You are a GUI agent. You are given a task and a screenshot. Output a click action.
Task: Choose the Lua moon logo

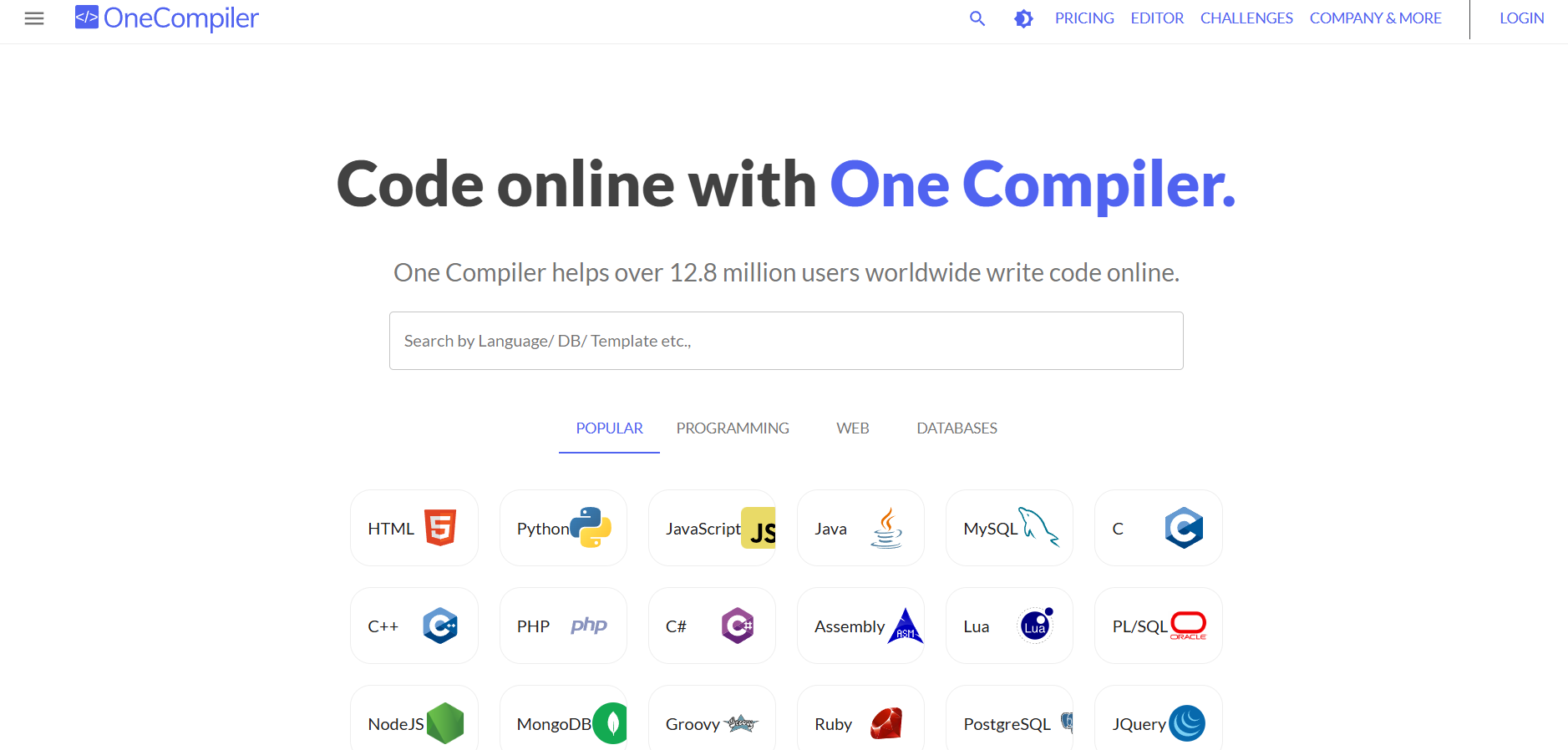[1036, 626]
